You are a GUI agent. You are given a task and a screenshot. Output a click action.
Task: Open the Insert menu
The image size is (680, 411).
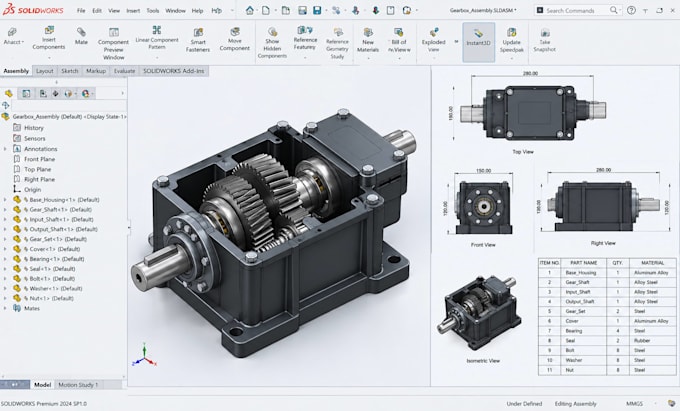click(x=133, y=10)
